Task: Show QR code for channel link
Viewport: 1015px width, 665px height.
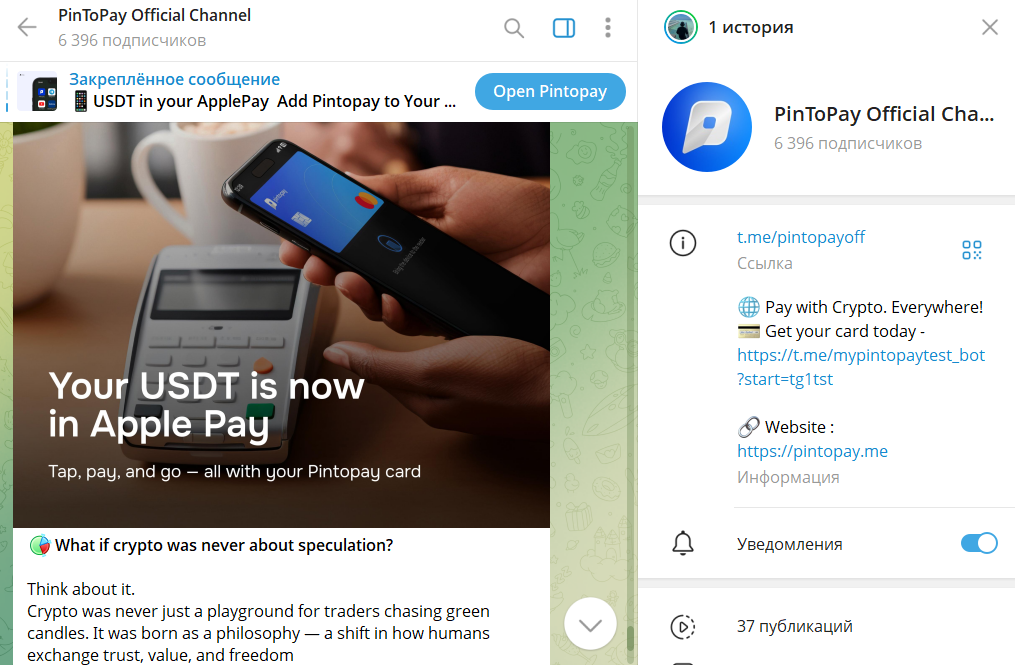Action: point(972,249)
